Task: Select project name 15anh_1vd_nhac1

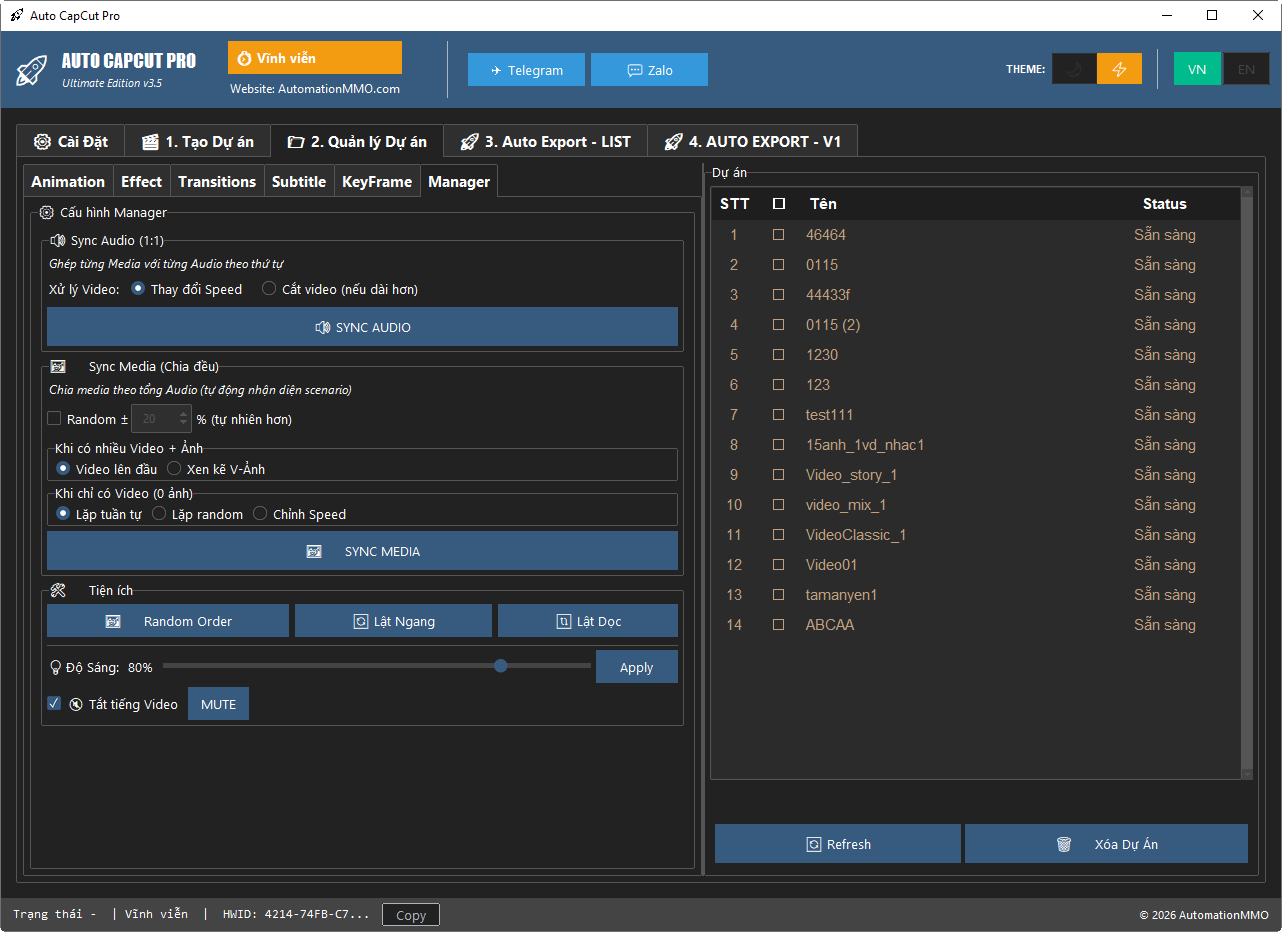Action: [x=865, y=445]
